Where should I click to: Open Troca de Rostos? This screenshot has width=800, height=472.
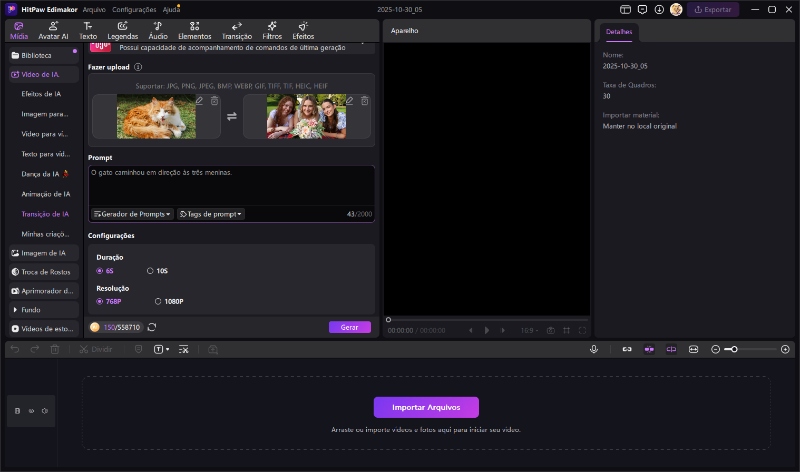point(44,272)
